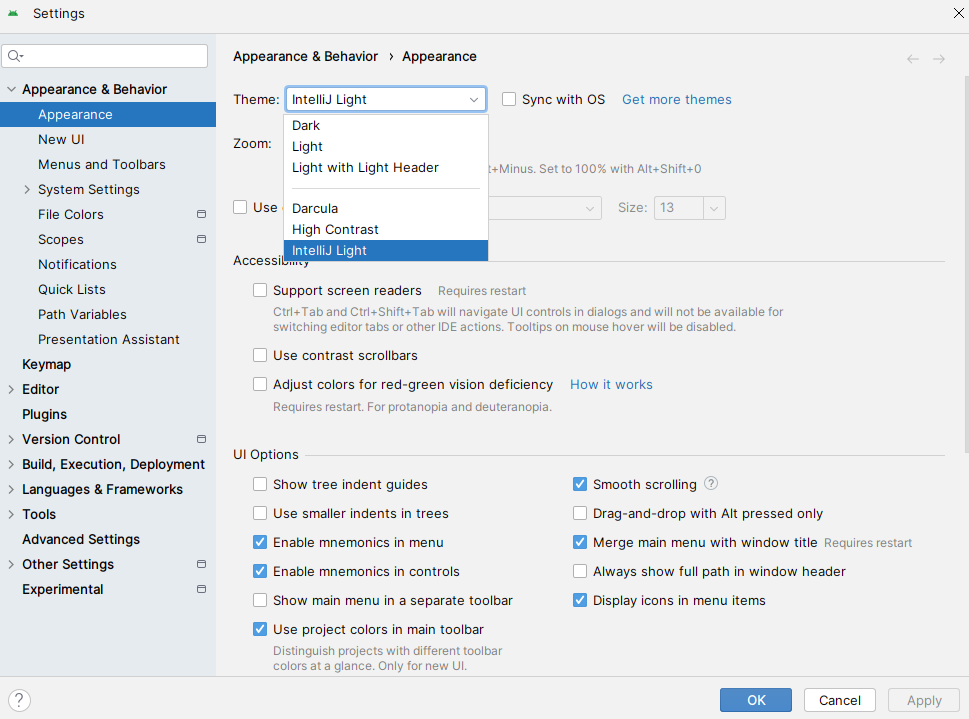
Task: Open the Keymap settings page
Action: coord(46,364)
